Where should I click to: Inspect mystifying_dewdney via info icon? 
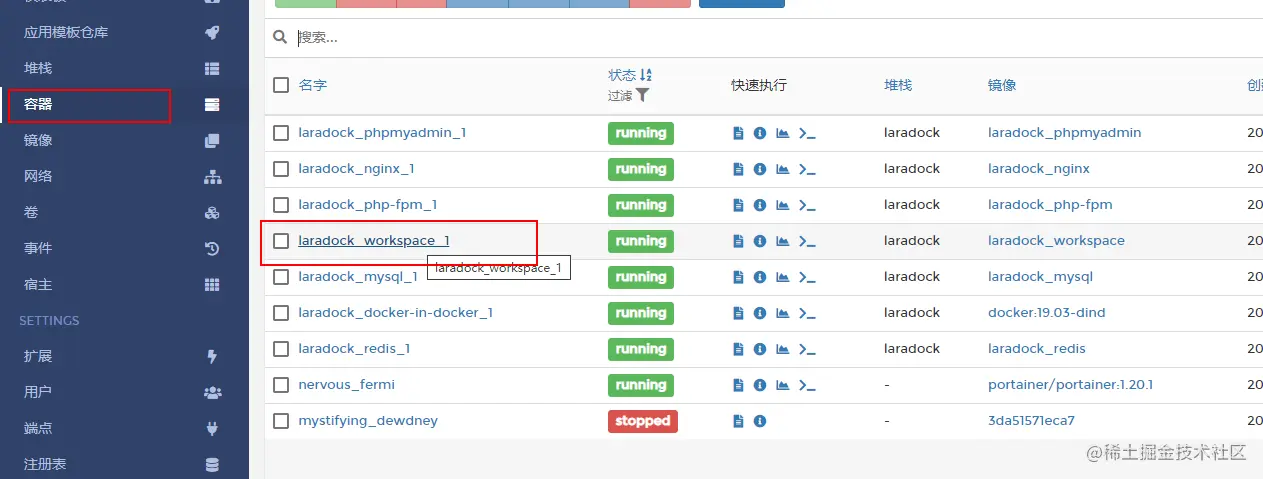pos(760,421)
